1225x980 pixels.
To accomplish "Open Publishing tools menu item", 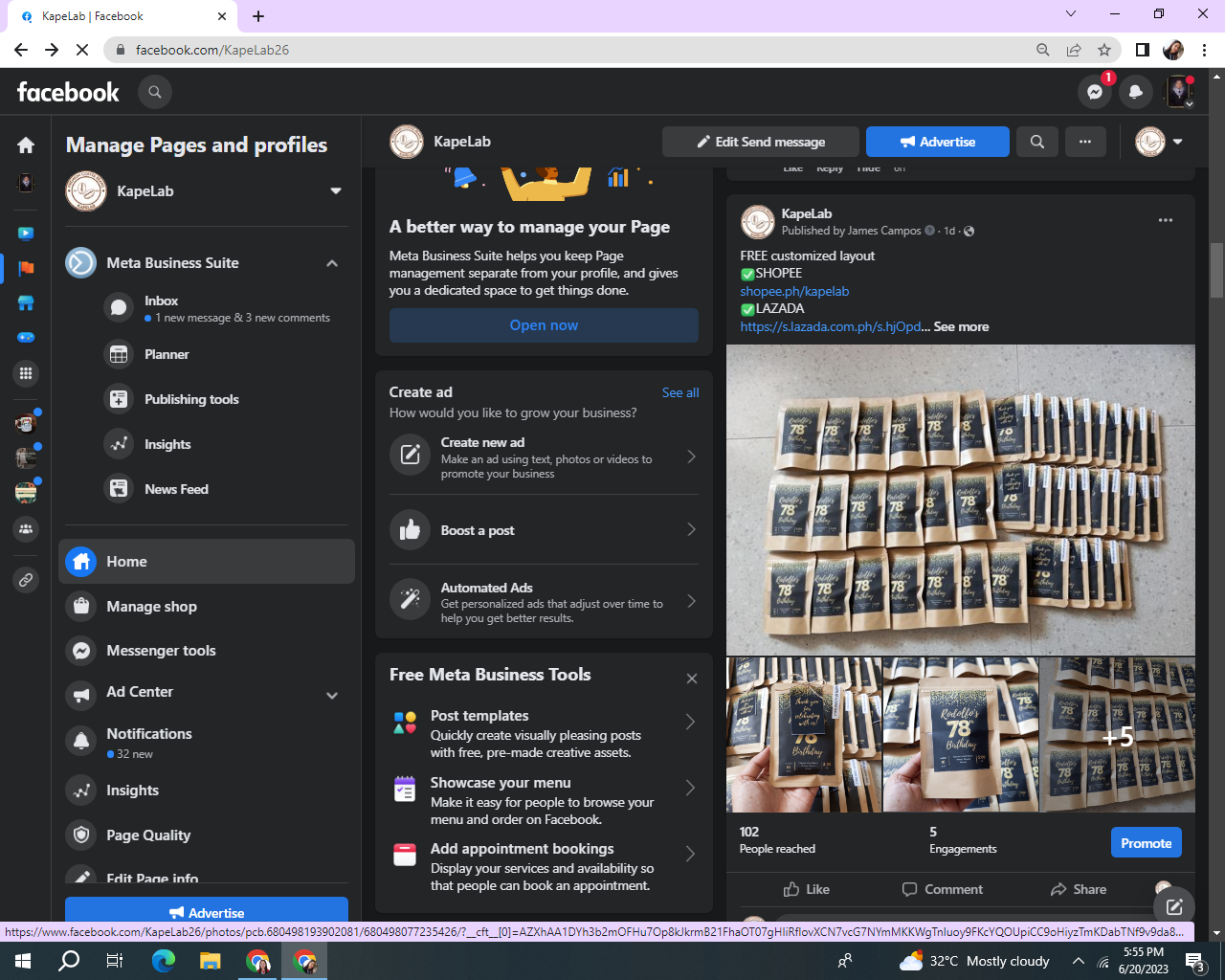I will click(x=191, y=399).
